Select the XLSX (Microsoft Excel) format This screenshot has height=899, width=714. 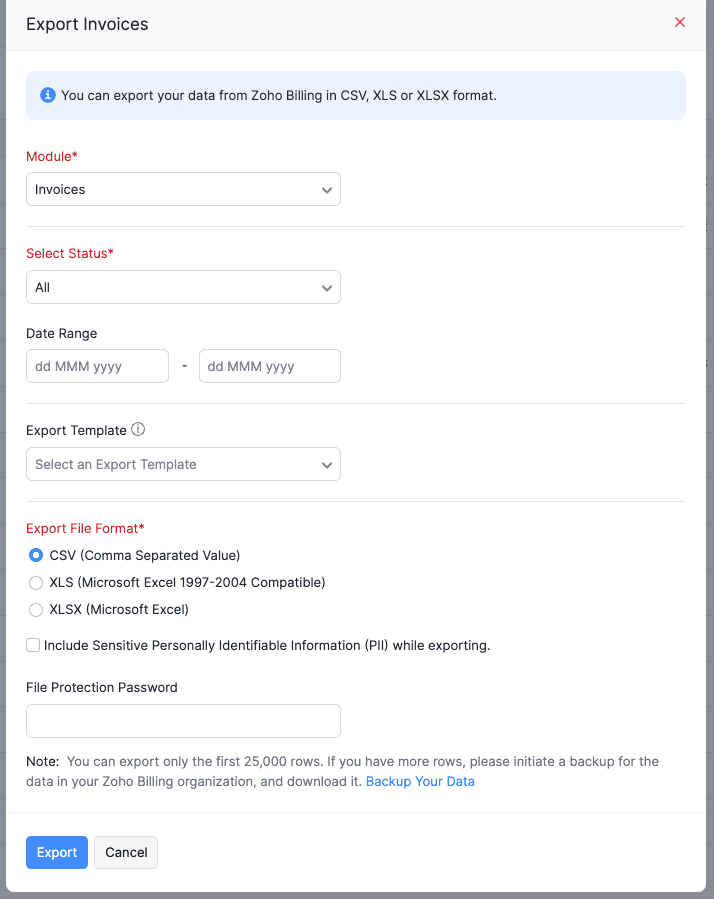pyautogui.click(x=36, y=609)
